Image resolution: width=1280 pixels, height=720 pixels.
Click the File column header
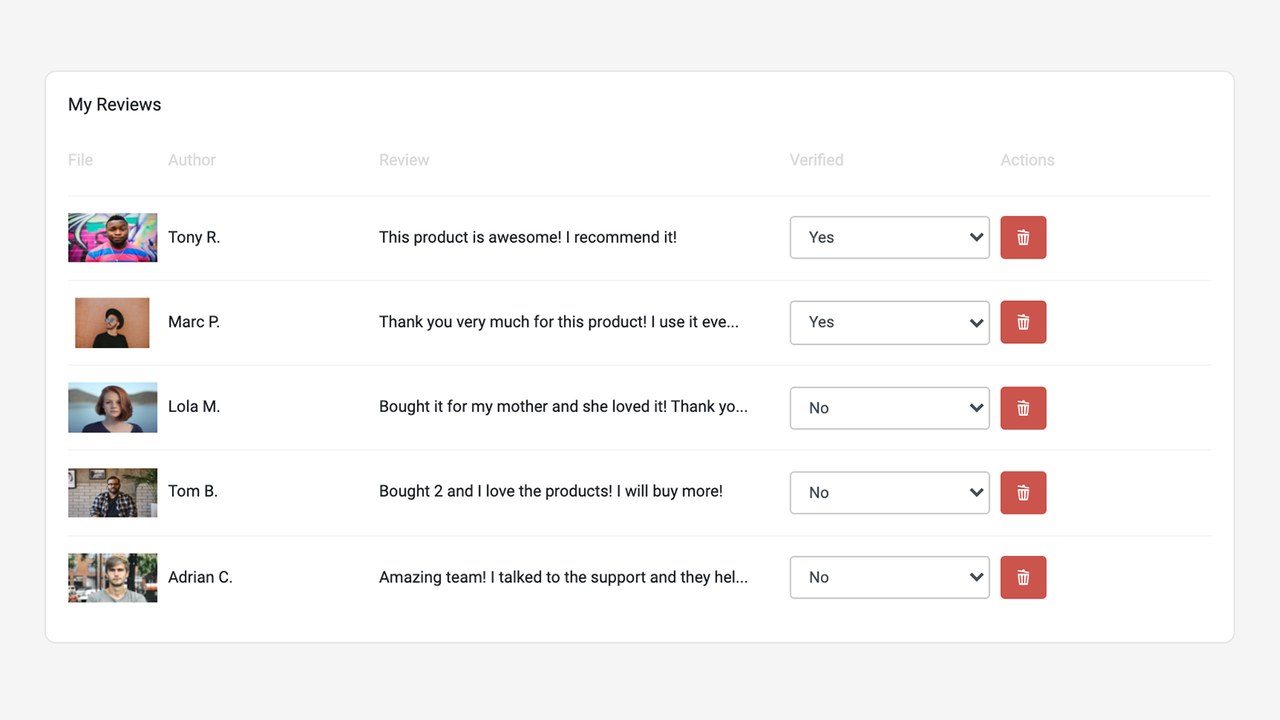(x=80, y=159)
